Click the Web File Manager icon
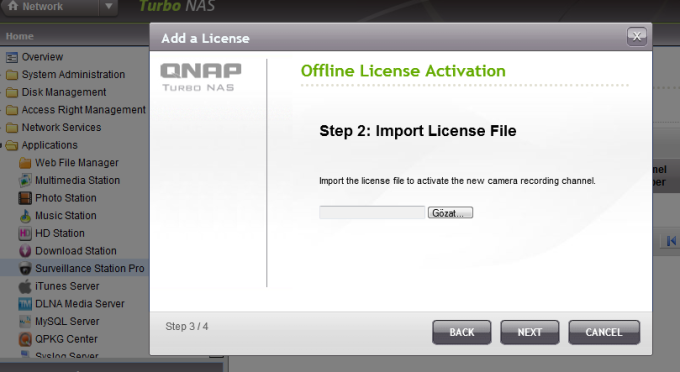 [25, 163]
